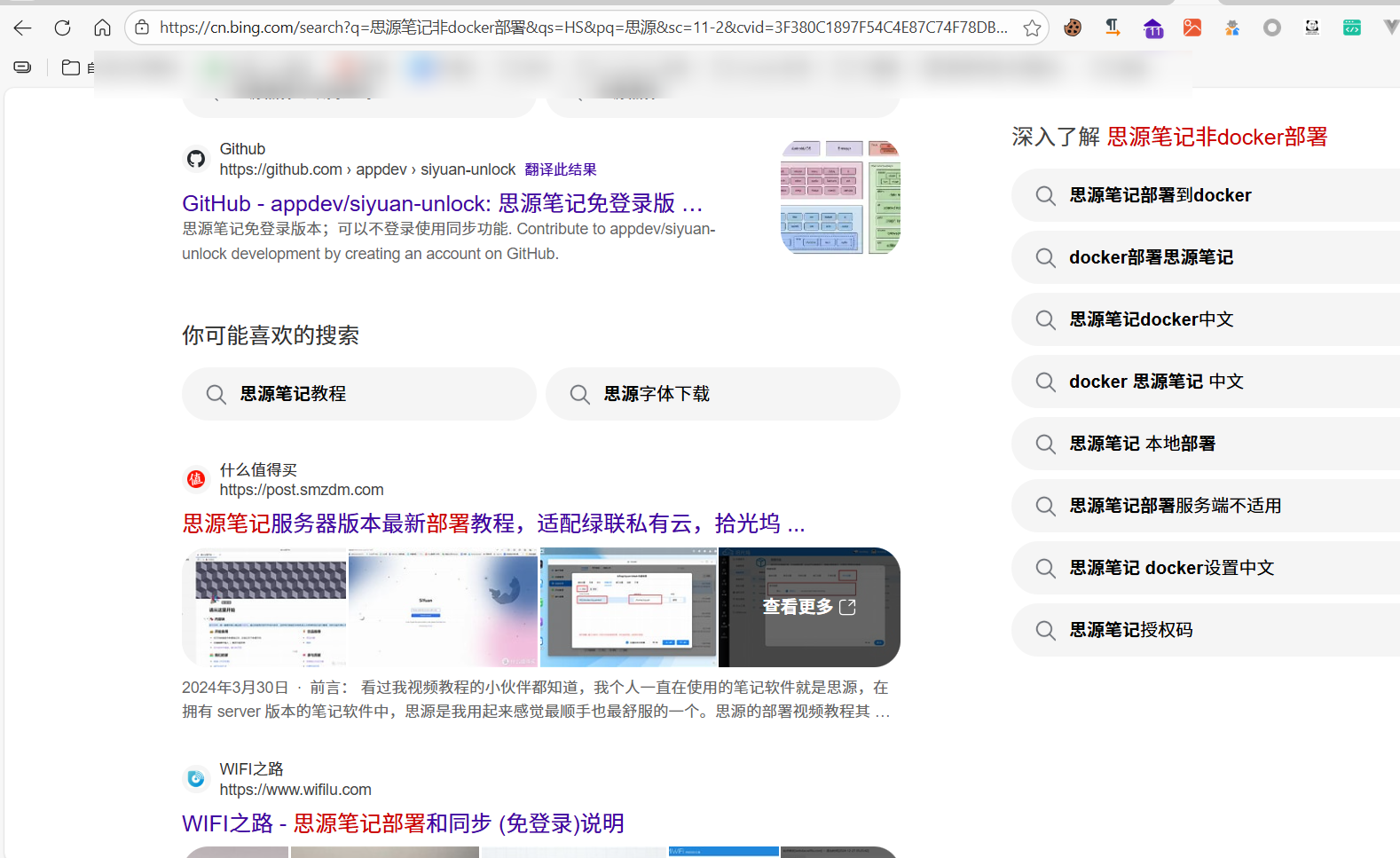Select related search 思源笔记 本地部署
1400x858 pixels.
[x=1206, y=444]
